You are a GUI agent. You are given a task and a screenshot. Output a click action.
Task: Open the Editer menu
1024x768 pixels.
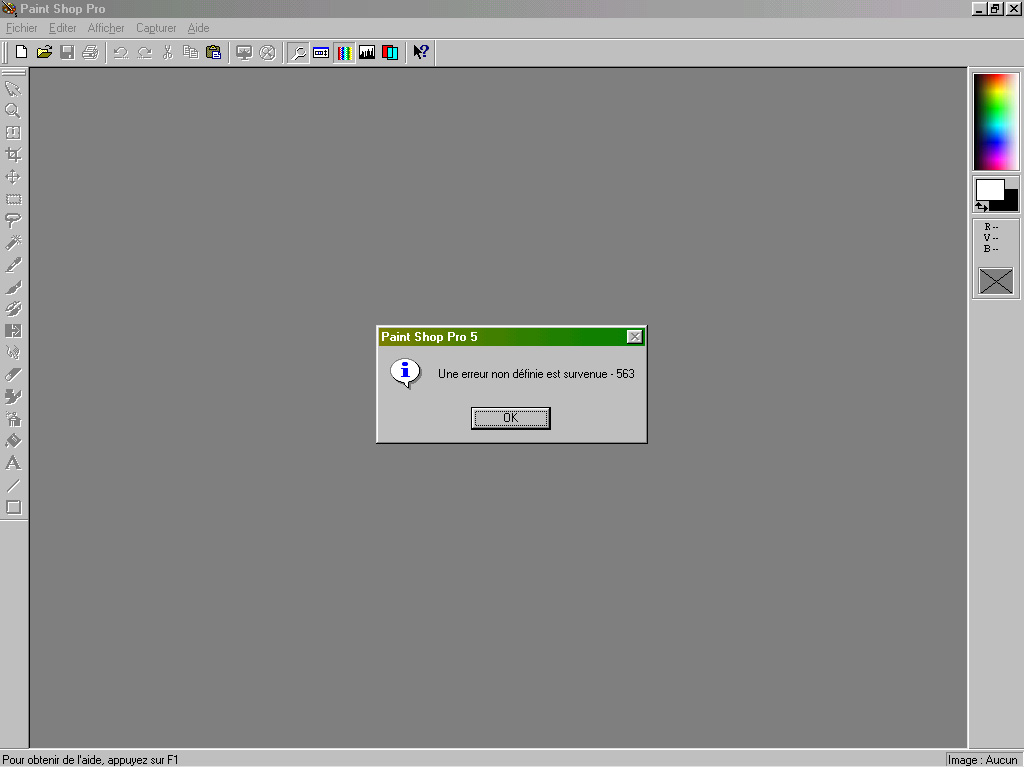(63, 28)
